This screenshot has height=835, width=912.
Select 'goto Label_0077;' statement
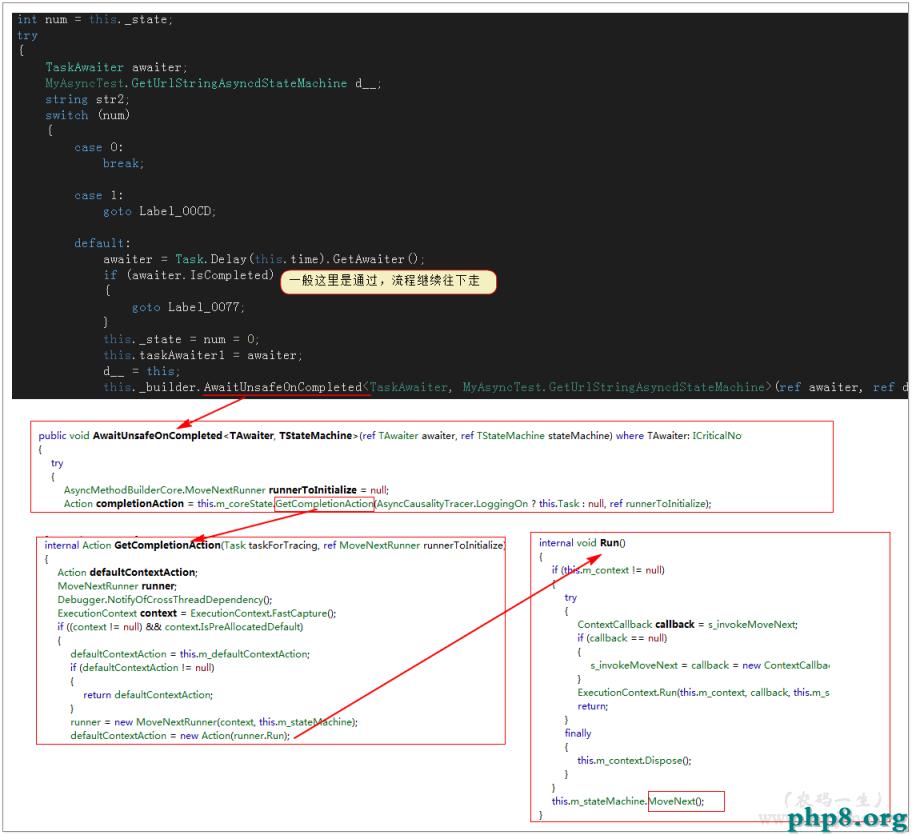(188, 307)
